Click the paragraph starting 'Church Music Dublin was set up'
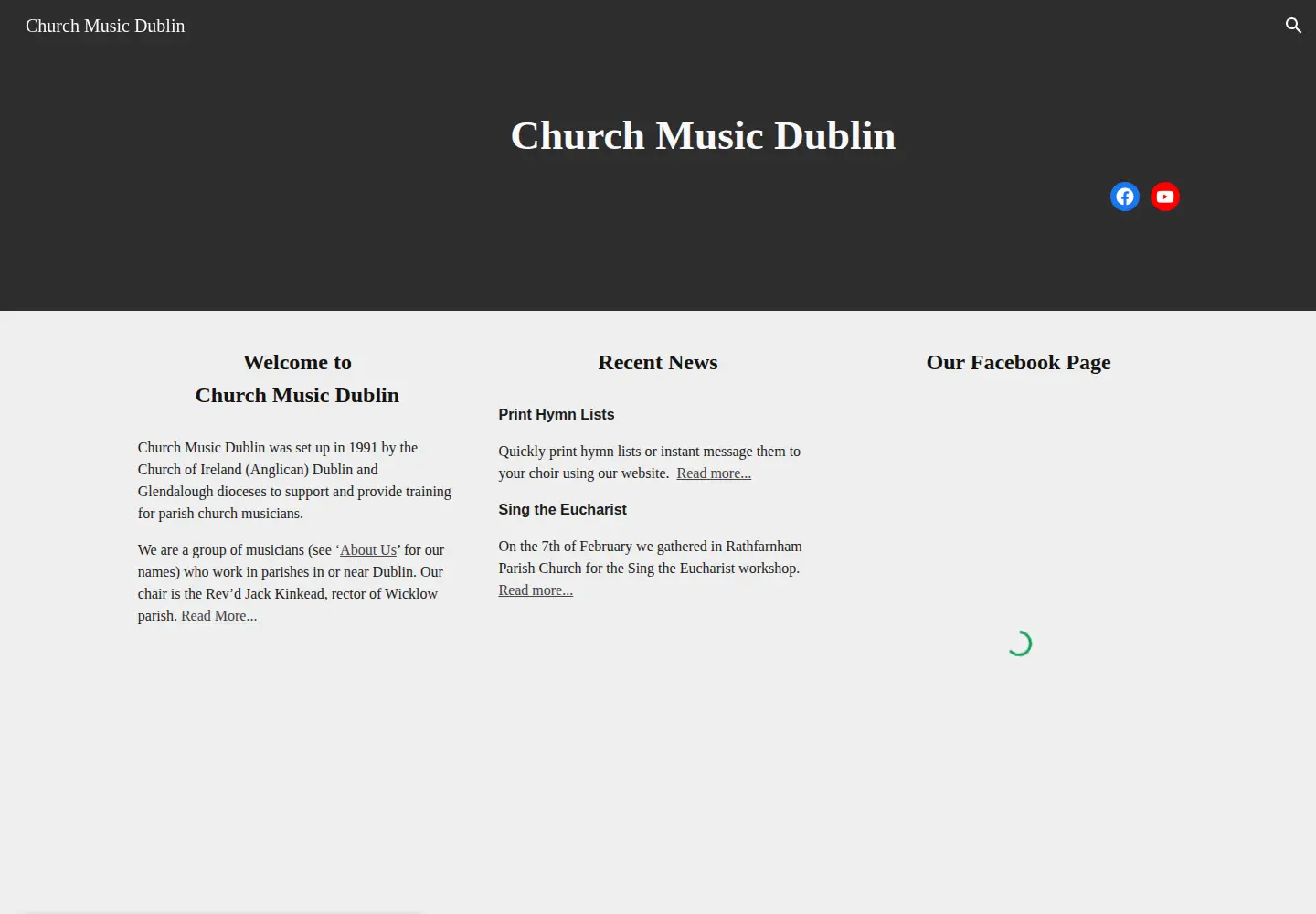Screen dimensions: 1316x914 pyautogui.click(x=295, y=481)
